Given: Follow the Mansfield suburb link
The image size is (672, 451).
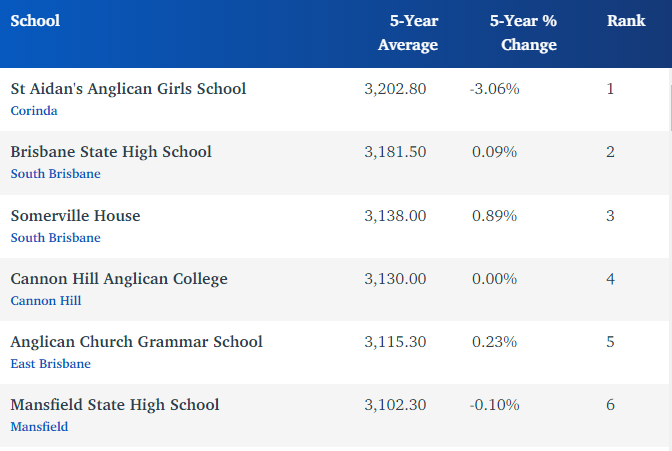Looking at the screenshot, I should (x=39, y=427).
